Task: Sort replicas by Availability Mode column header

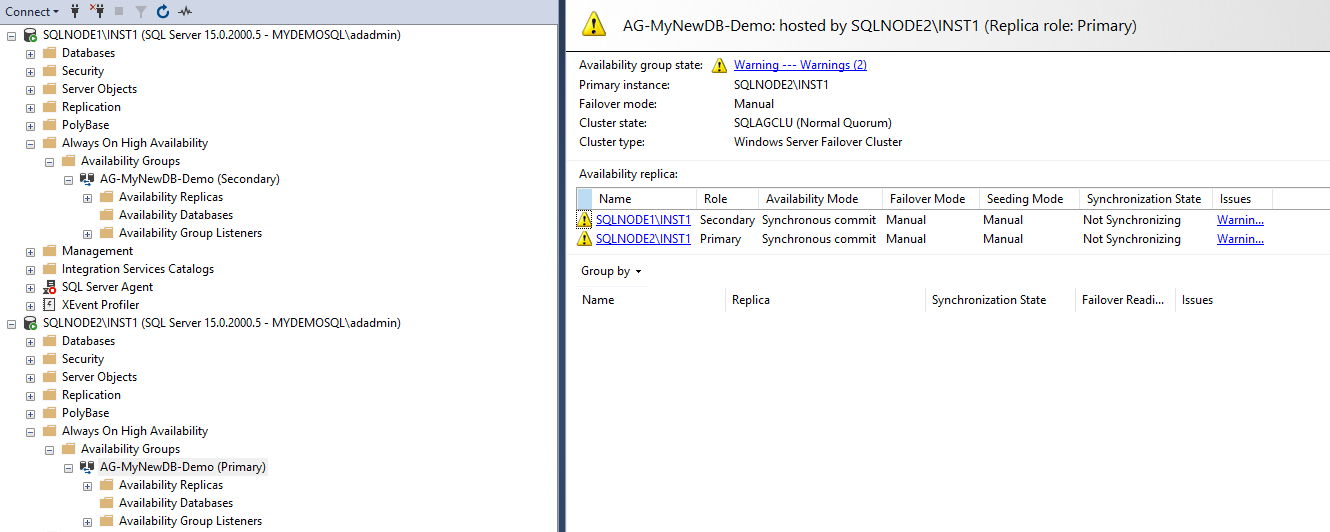Action: 820,199
